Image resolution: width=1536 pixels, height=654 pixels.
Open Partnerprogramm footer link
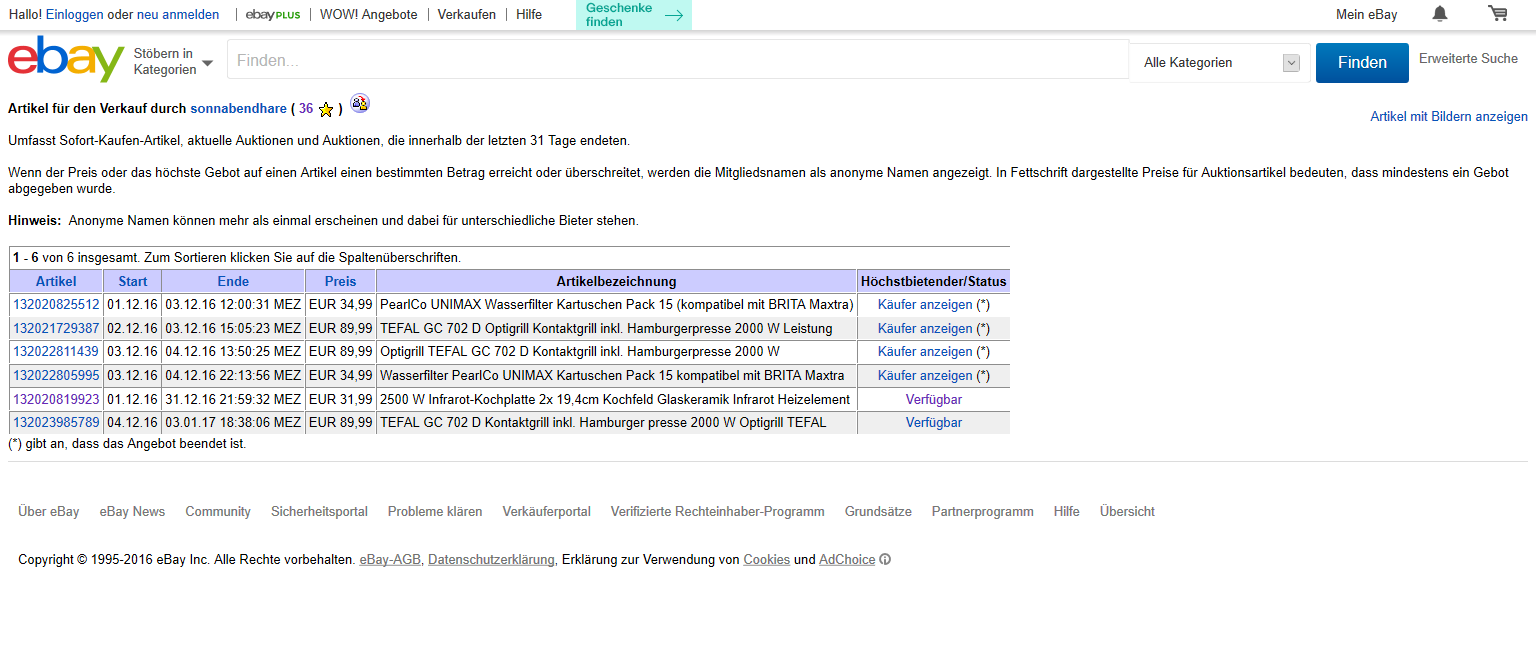pos(983,511)
